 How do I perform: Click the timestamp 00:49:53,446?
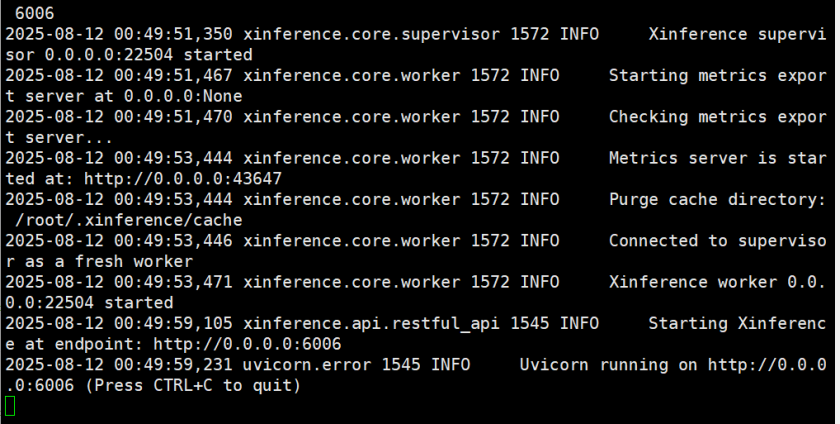coord(173,241)
